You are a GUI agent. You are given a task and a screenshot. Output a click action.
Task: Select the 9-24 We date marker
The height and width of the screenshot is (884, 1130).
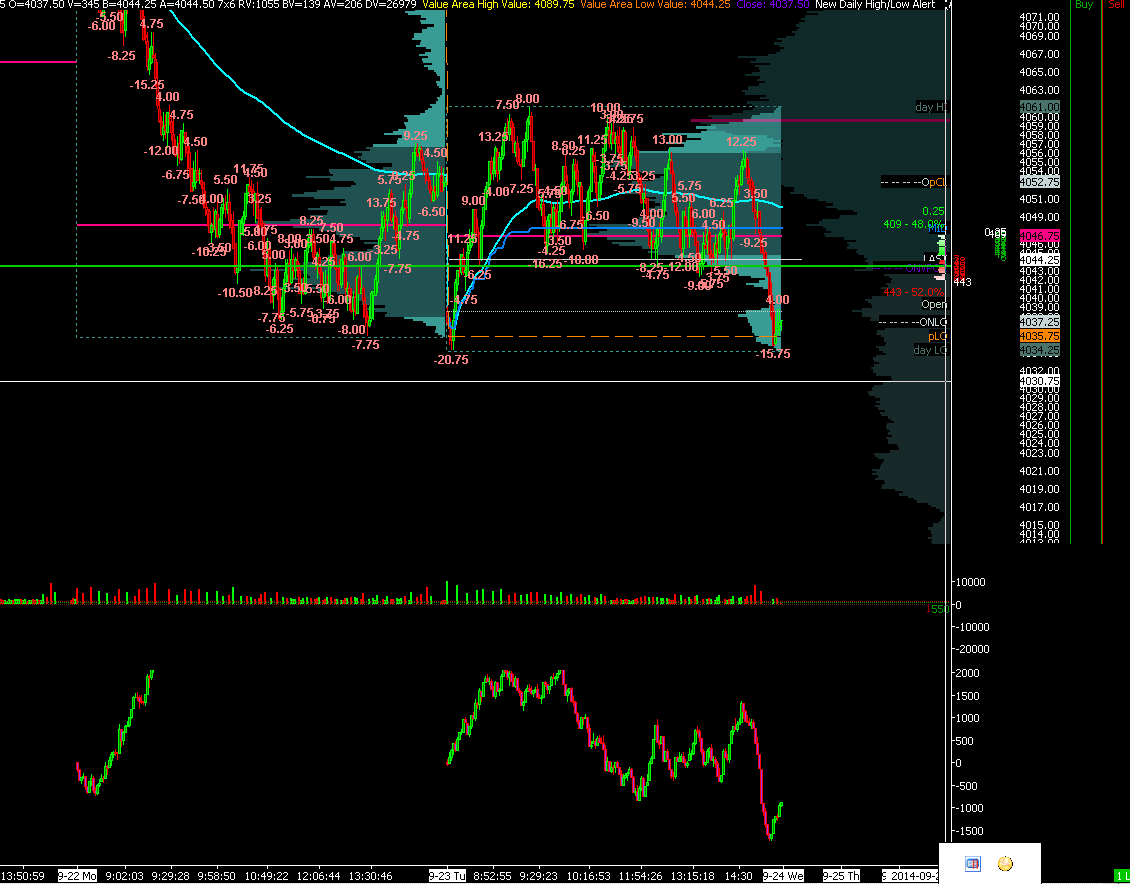pos(783,876)
